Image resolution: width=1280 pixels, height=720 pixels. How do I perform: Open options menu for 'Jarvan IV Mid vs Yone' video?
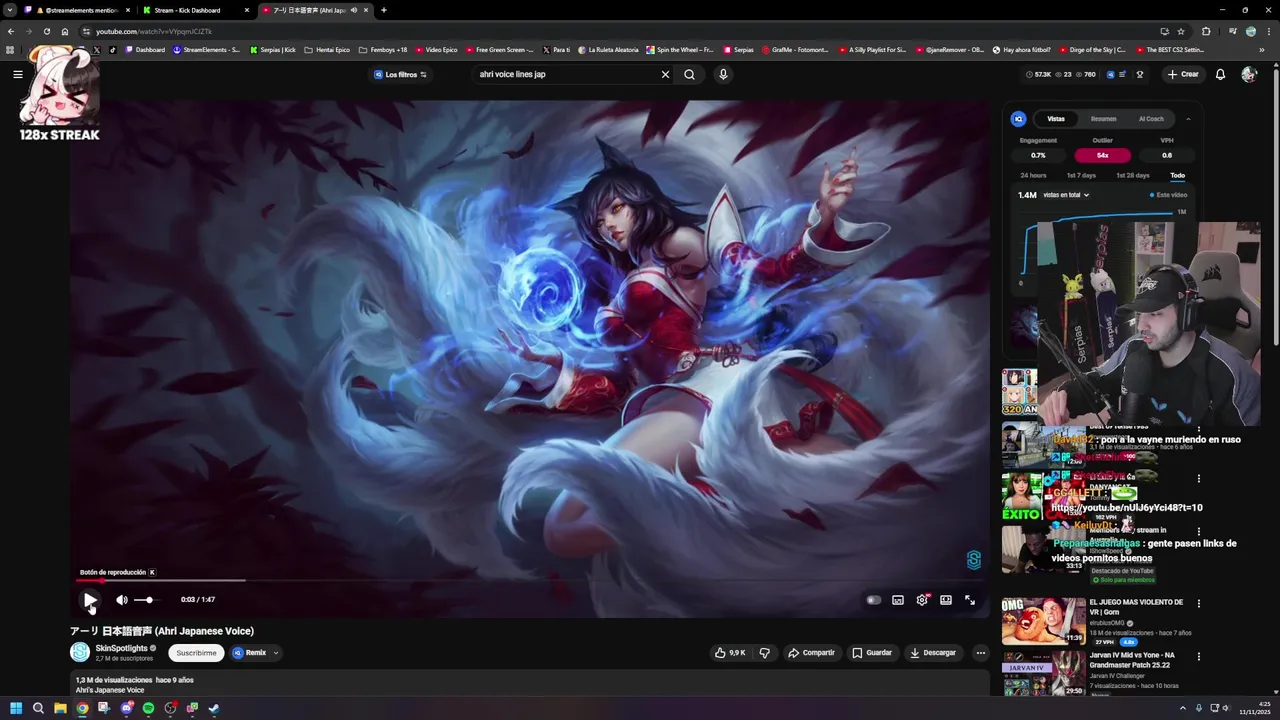click(x=1199, y=657)
